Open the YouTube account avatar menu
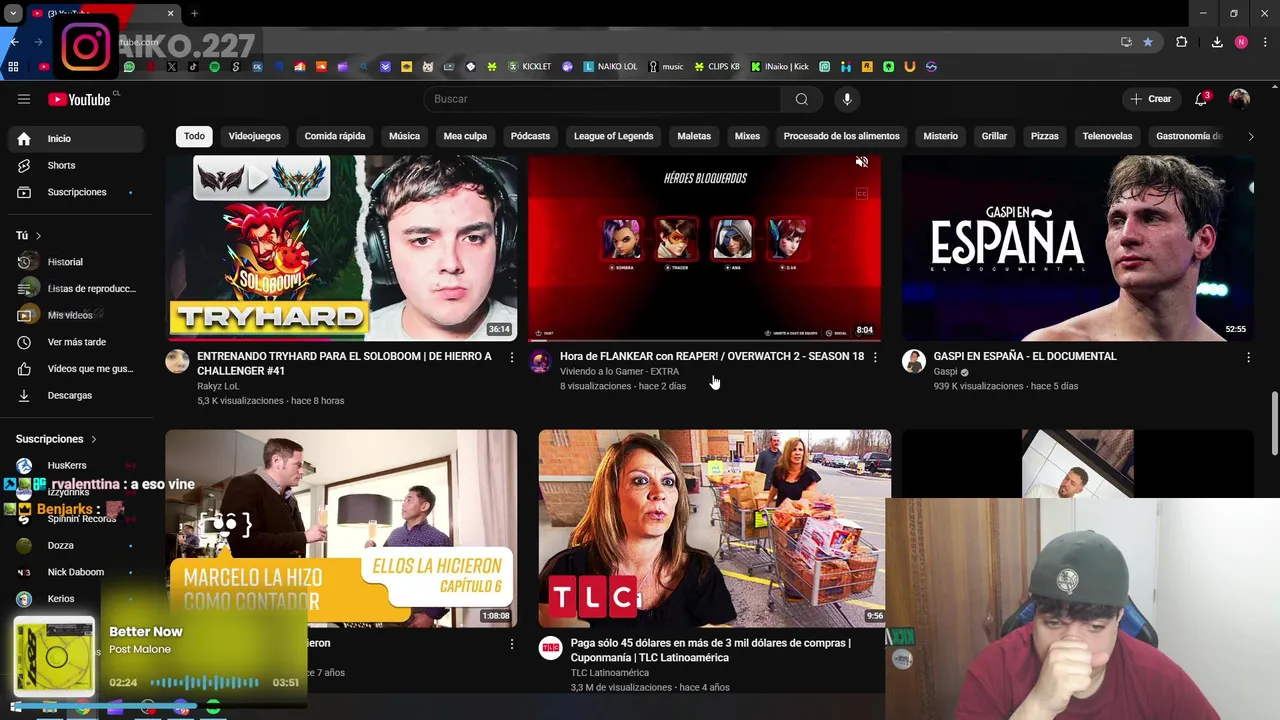Viewport: 1280px width, 720px height. click(1239, 99)
